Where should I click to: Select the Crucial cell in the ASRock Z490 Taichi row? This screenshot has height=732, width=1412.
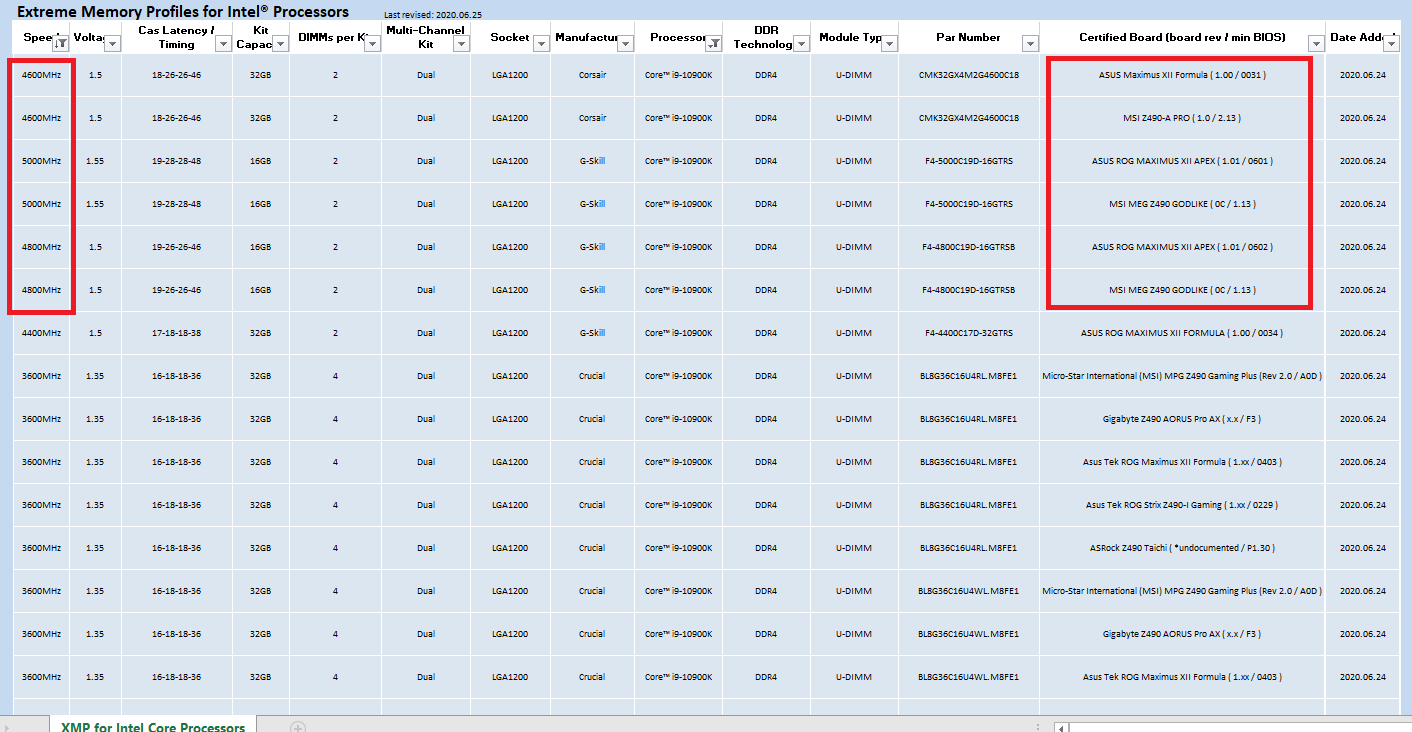592,548
